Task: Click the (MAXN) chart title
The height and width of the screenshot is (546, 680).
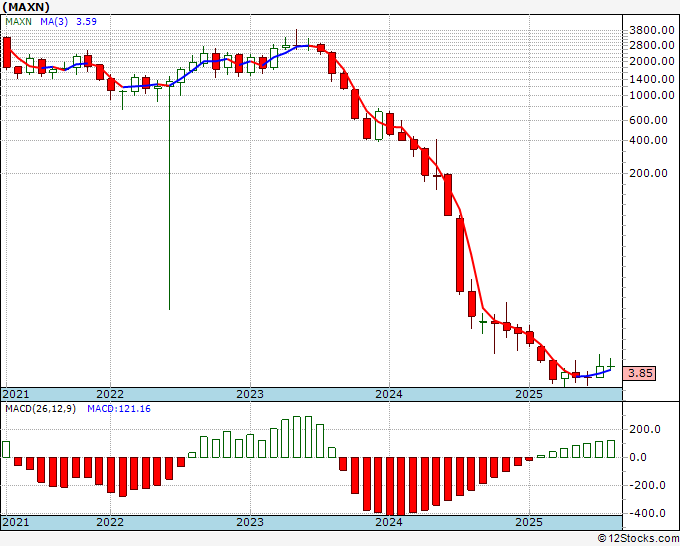Action: [x=26, y=7]
